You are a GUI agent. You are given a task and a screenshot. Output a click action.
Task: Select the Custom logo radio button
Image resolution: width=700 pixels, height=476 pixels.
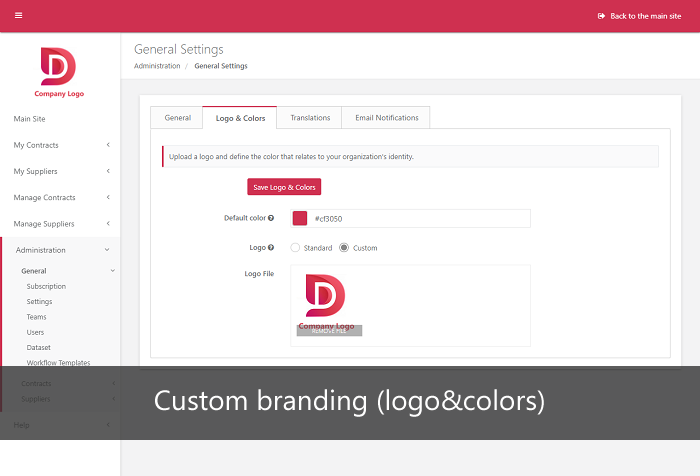[344, 247]
